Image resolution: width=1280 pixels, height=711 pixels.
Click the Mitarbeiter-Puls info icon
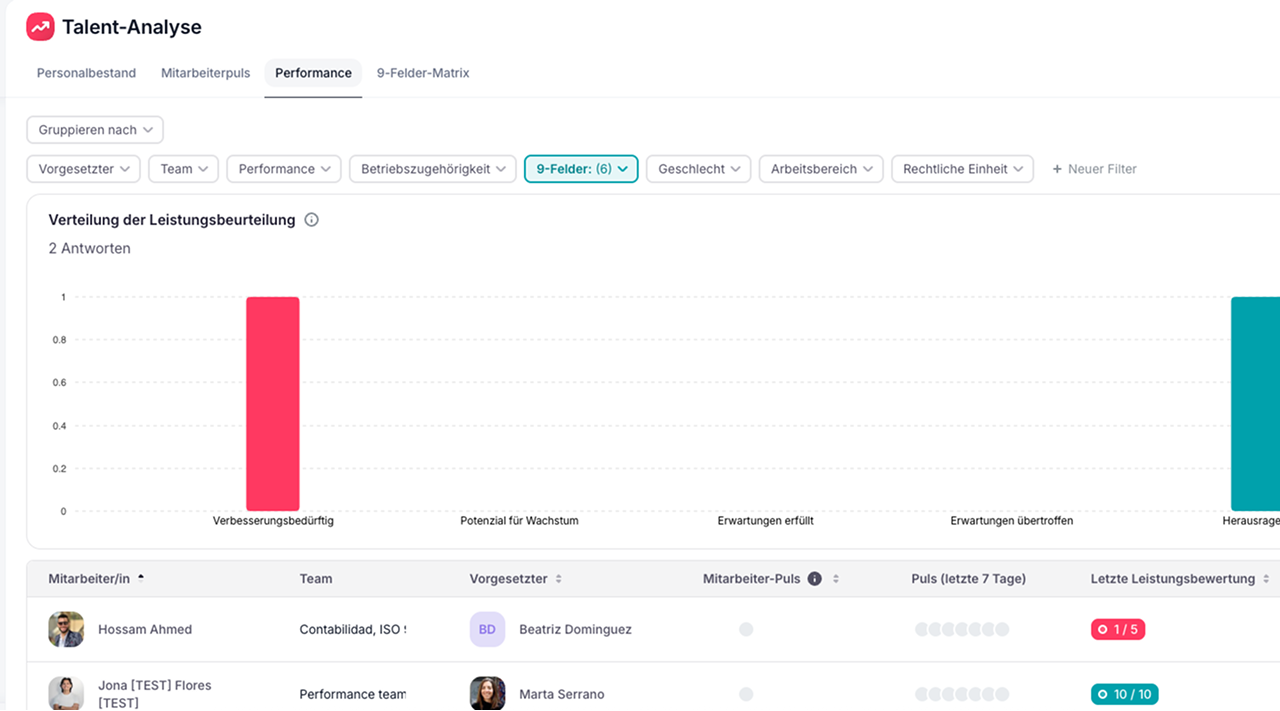pyautogui.click(x=814, y=579)
